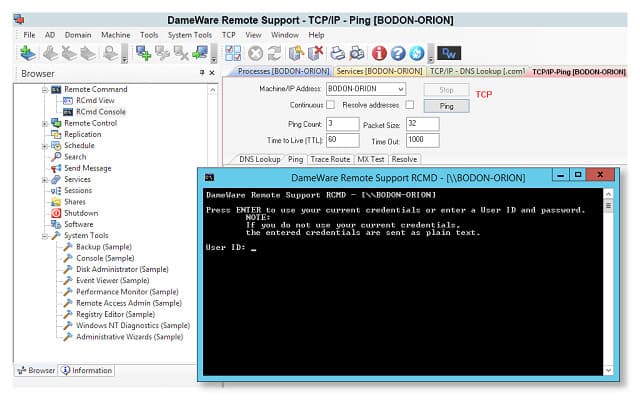Click RCMD console scrollbar down arrow

tap(608, 370)
